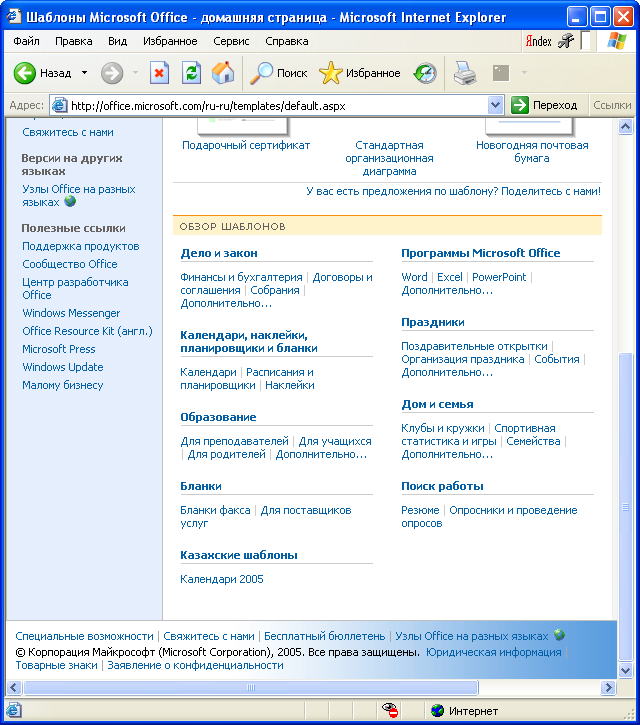This screenshot has height=725, width=640.
Task: Click the globe icon in footer links
Action: [x=559, y=635]
